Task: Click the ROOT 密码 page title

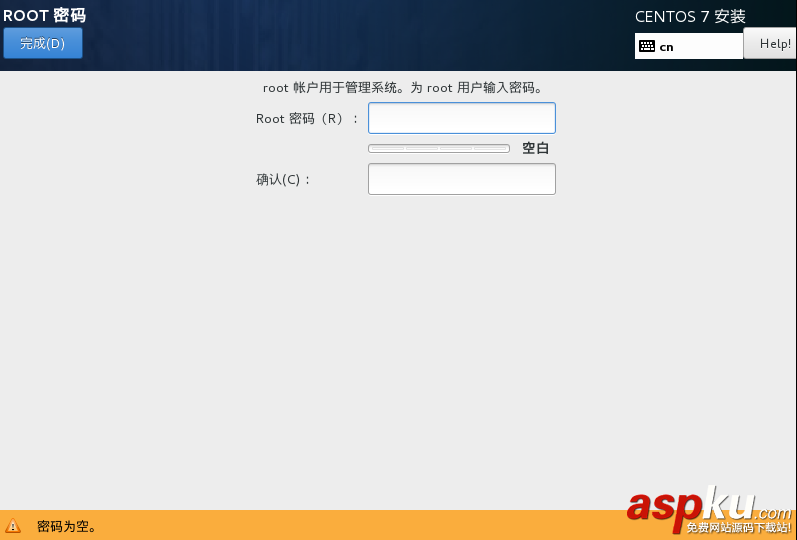Action: tap(45, 15)
